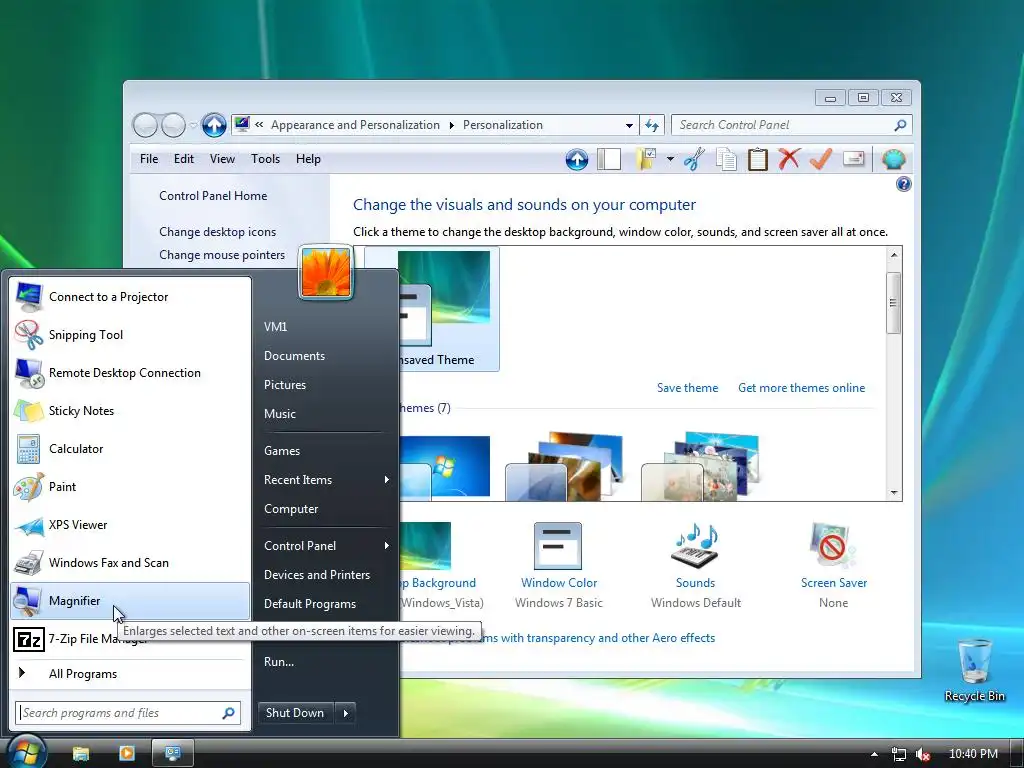The image size is (1024, 768).
Task: Open Windows Fax and Scan
Action: (x=131, y=562)
